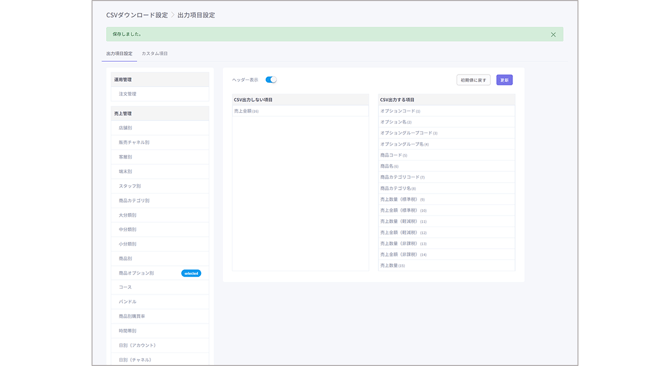Screen dimensions: 670x366
Task: Open 注文管理 in the sidebar
Action: pyautogui.click(x=160, y=94)
